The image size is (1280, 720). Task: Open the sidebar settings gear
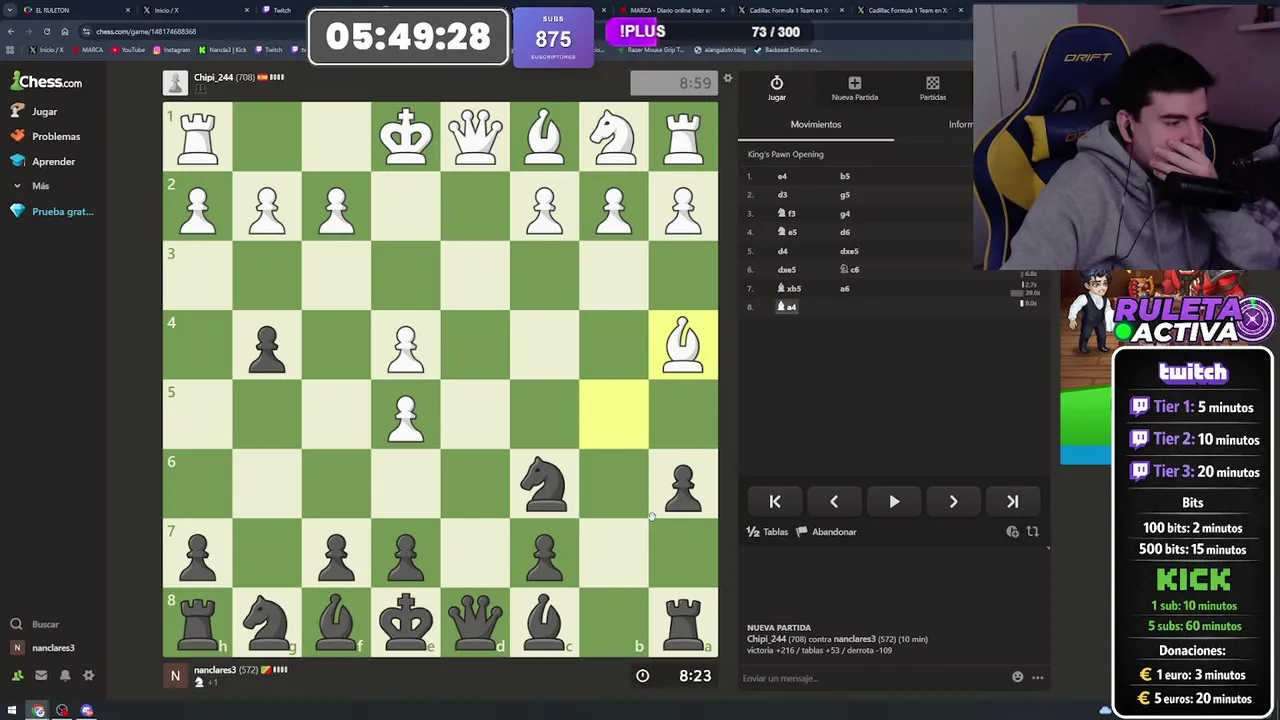(x=89, y=676)
